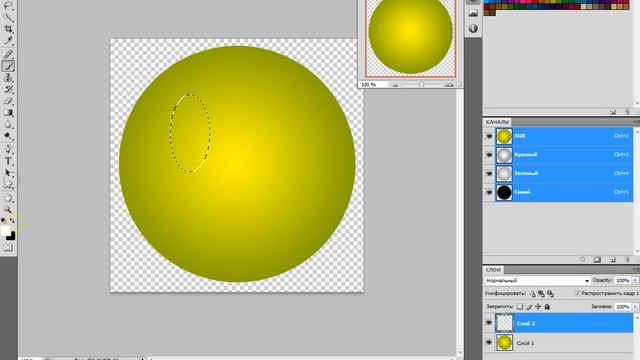Click the Navigator preview thumbnail
640x360 pixels.
[411, 38]
